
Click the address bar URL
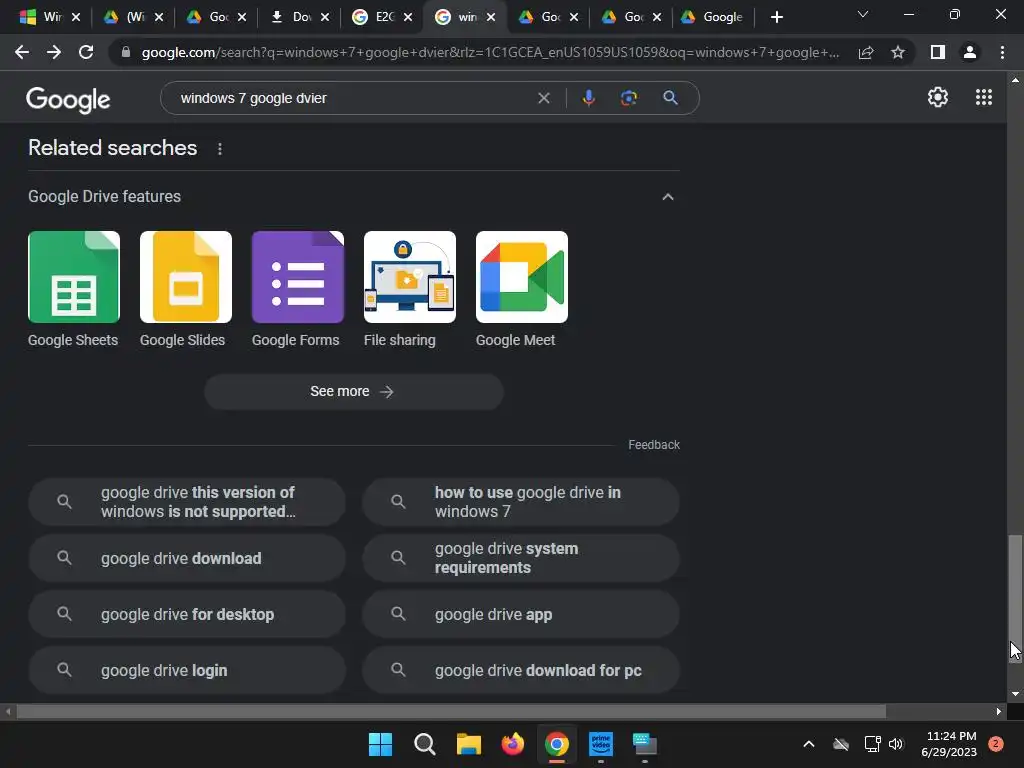pyautogui.click(x=490, y=52)
